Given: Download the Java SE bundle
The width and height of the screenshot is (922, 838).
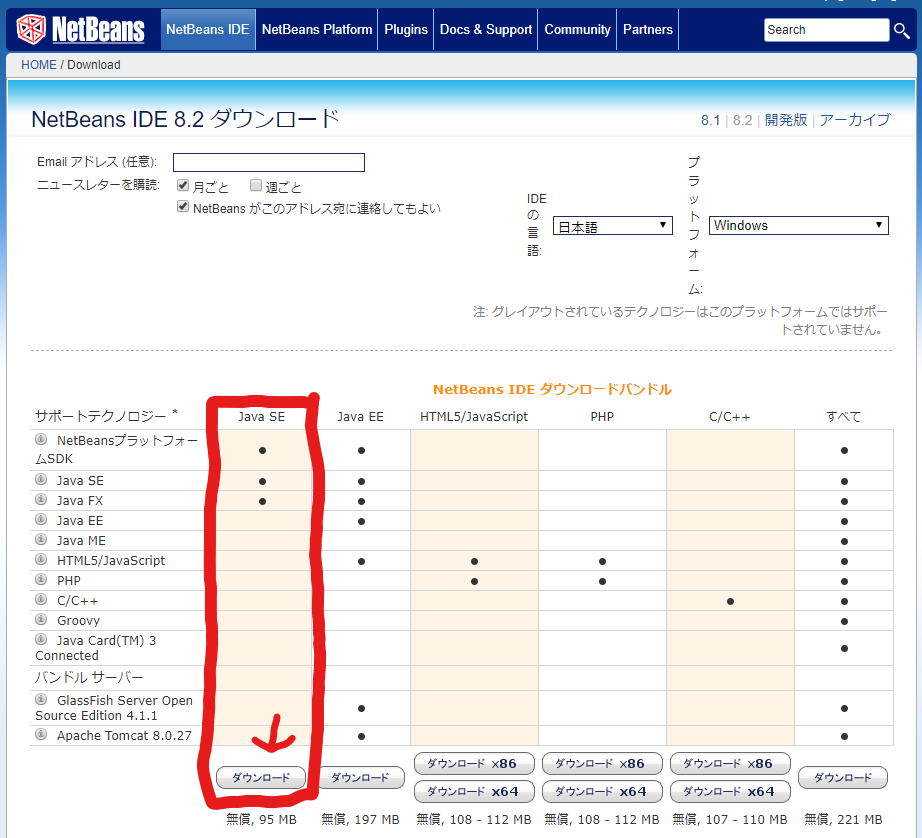Looking at the screenshot, I should tap(261, 777).
